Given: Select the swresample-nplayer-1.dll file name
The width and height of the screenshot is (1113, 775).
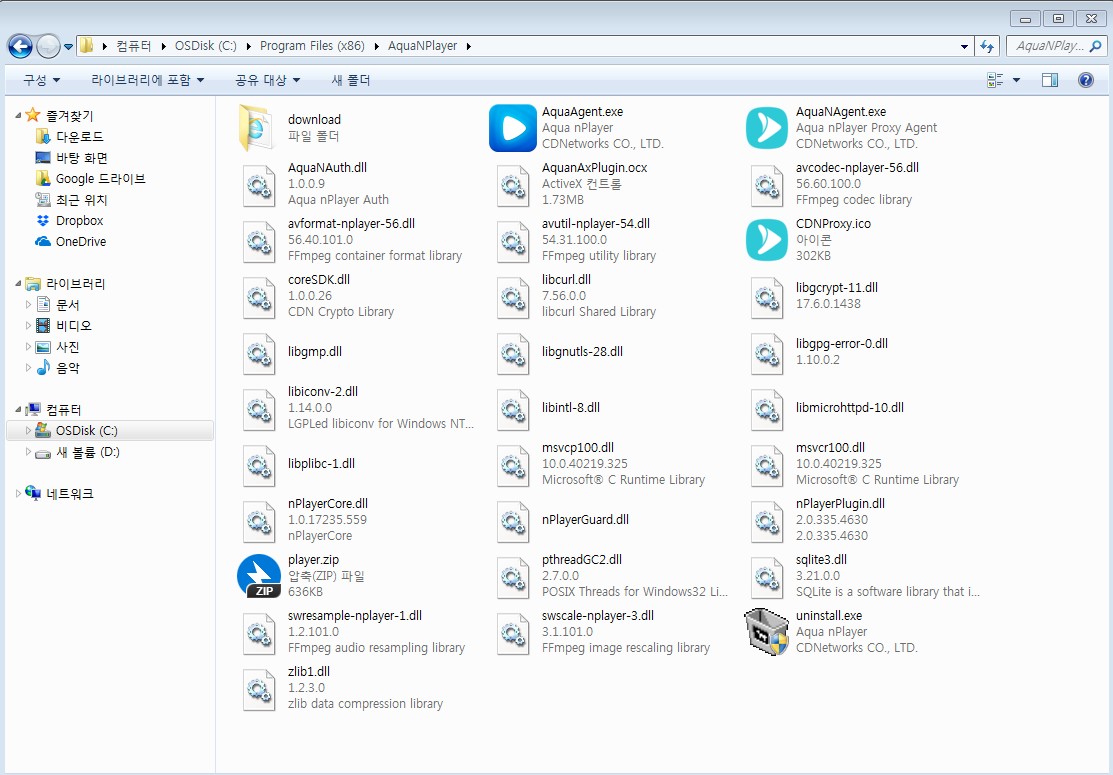Looking at the screenshot, I should pyautogui.click(x=355, y=616).
